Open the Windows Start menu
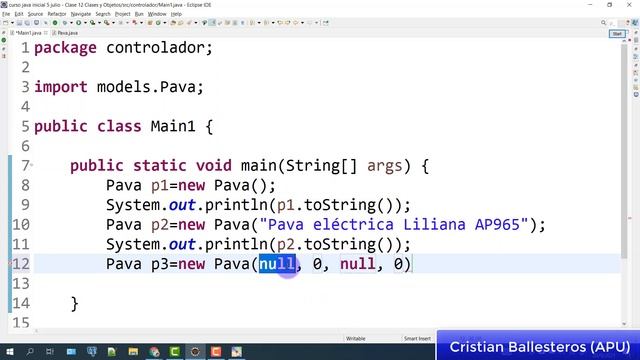Viewport: 640px width, 360px height. click(x=9, y=351)
